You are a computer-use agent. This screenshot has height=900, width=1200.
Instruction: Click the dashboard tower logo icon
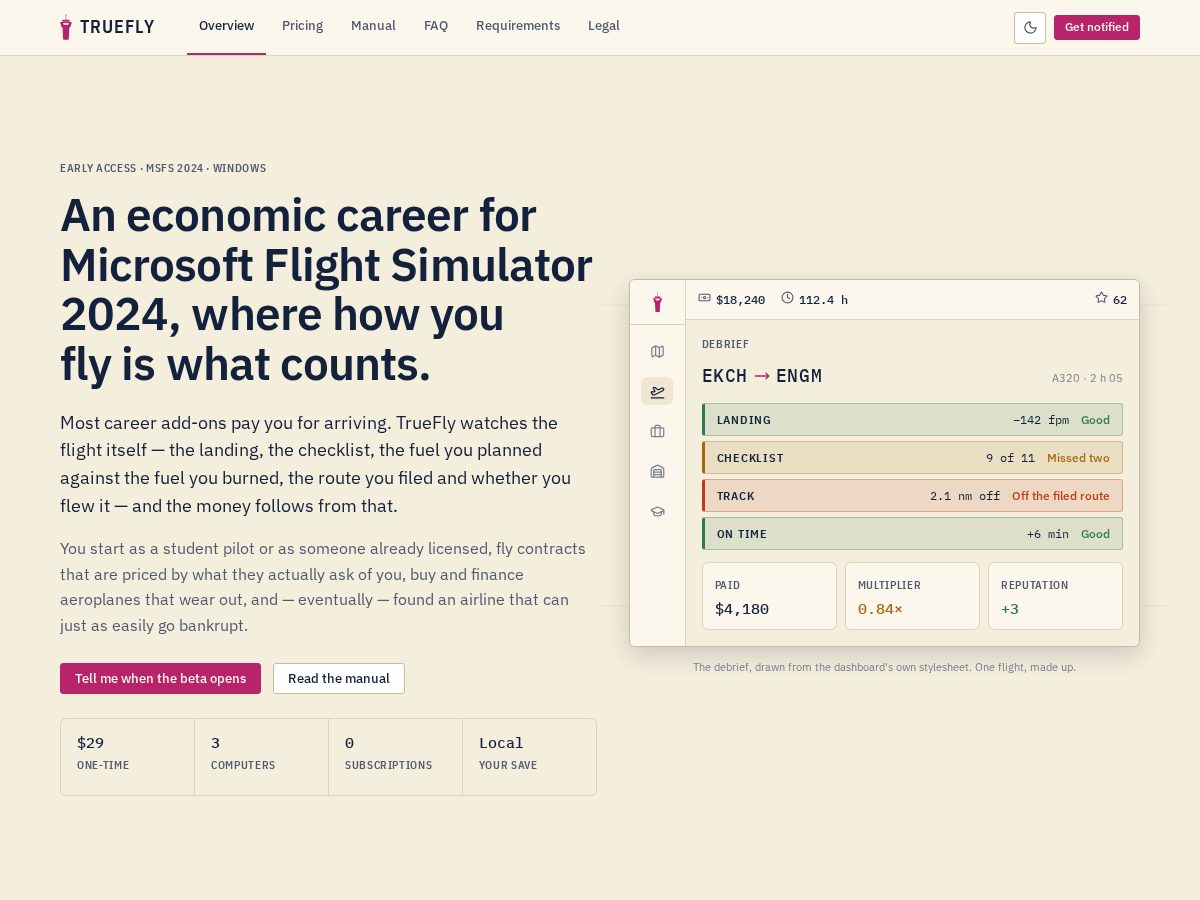657,302
